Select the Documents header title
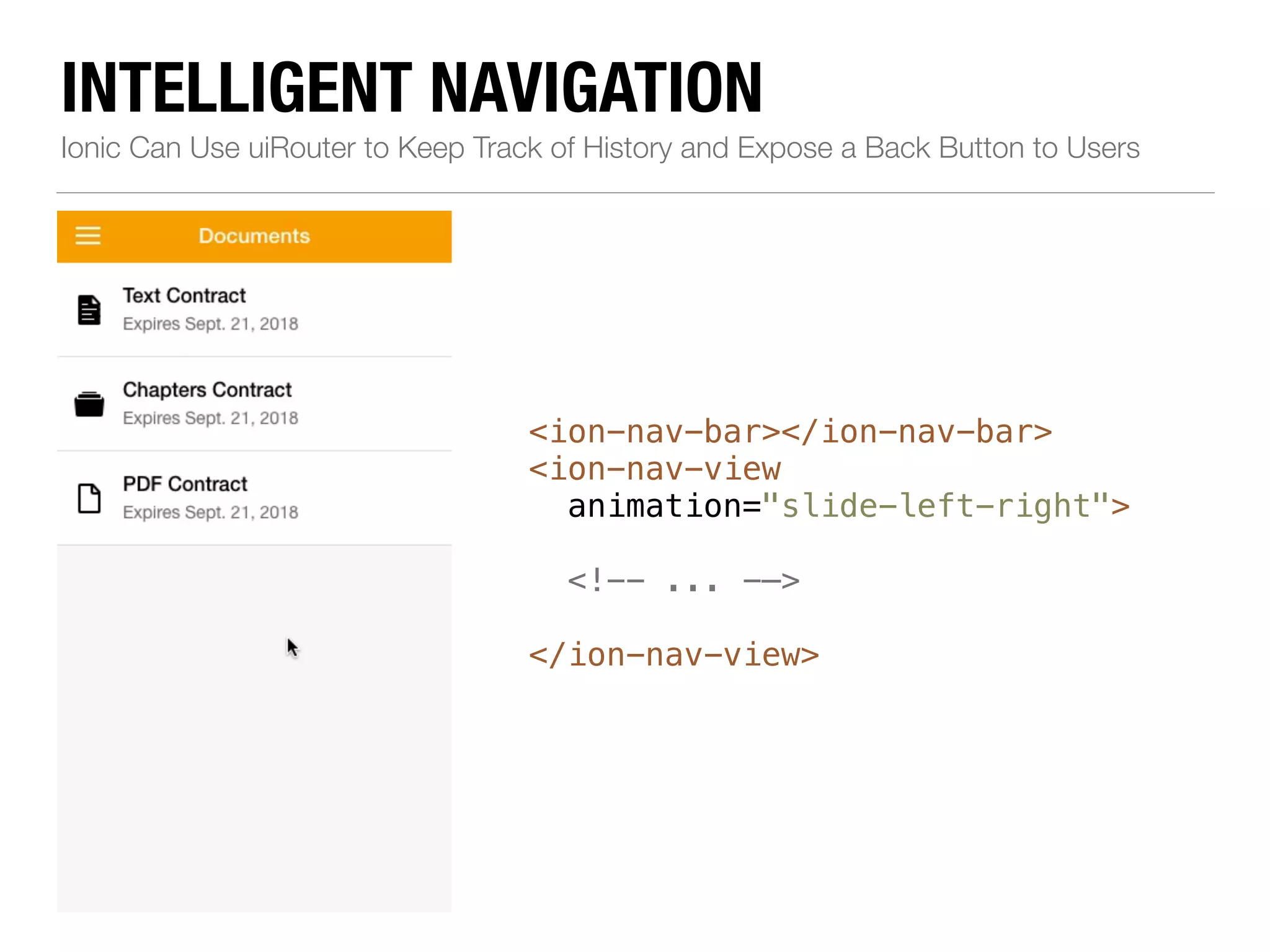 (x=254, y=236)
